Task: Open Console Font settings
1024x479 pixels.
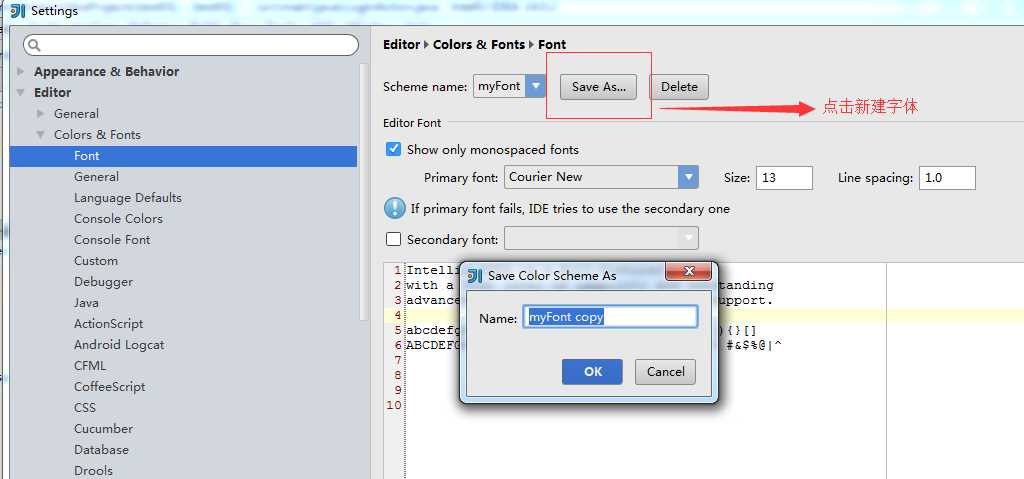Action: 112,239
